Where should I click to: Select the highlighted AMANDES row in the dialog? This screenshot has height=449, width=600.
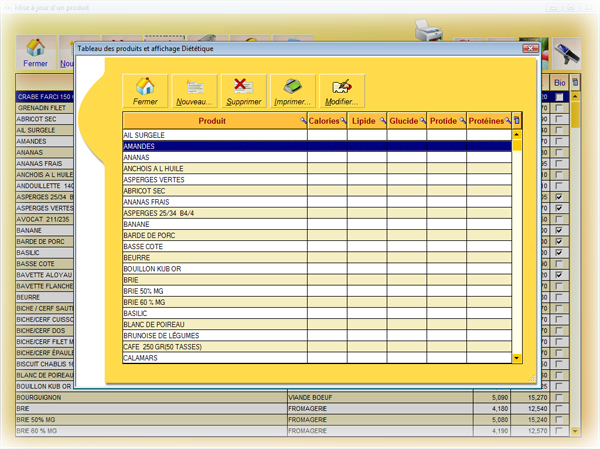tap(317, 146)
